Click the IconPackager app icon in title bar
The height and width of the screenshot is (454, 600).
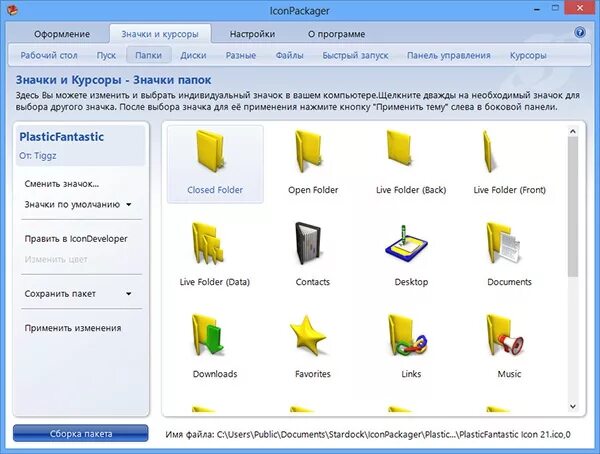pyautogui.click(x=13, y=10)
